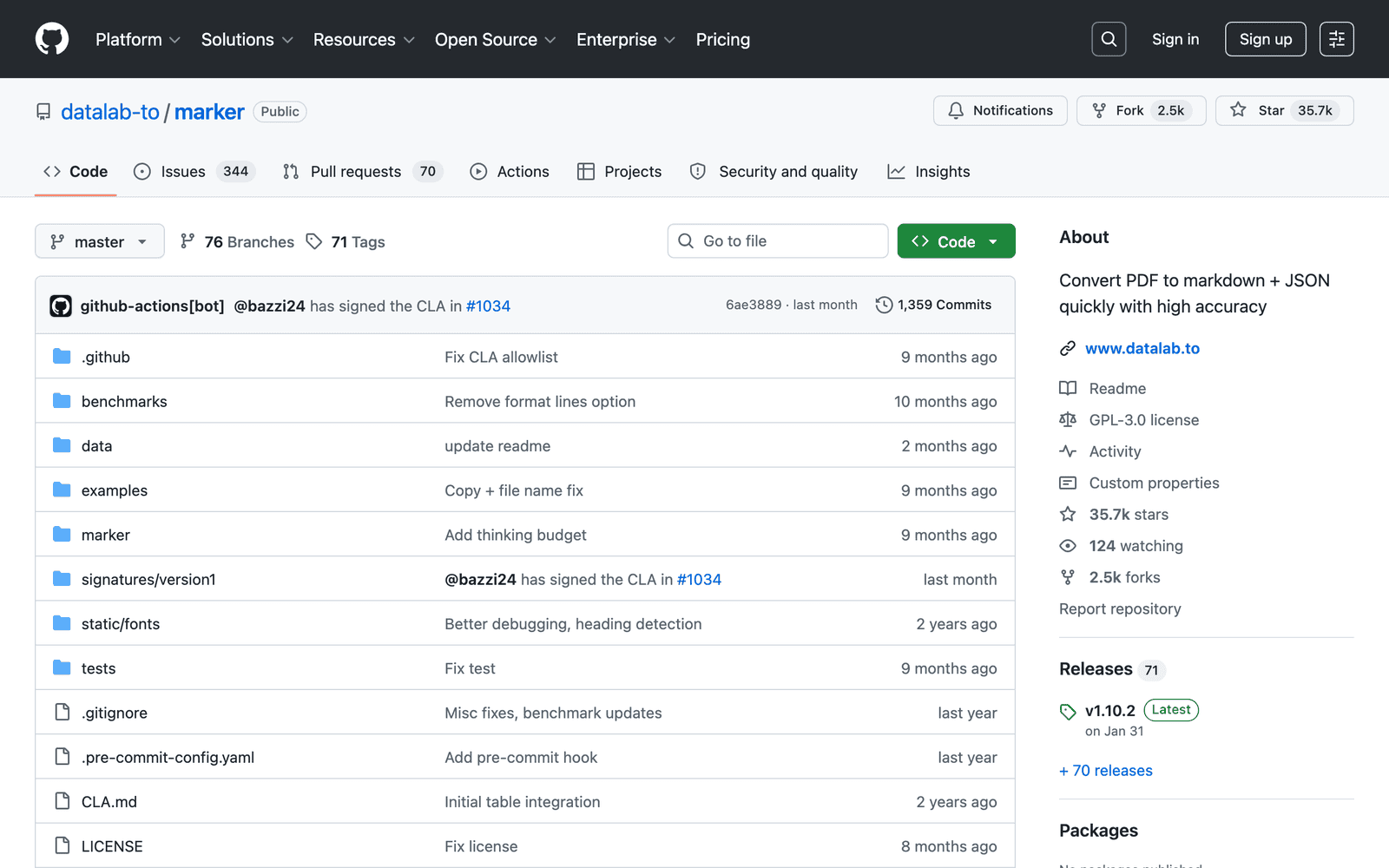Expand the Enterprise menu
The image size is (1389, 868).
[626, 39]
